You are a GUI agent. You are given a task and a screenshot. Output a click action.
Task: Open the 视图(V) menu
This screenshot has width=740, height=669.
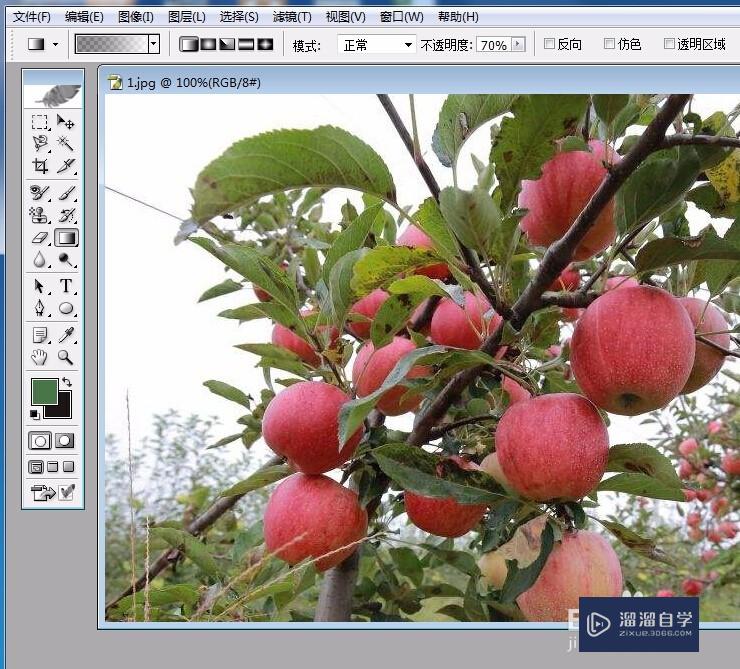coord(346,17)
